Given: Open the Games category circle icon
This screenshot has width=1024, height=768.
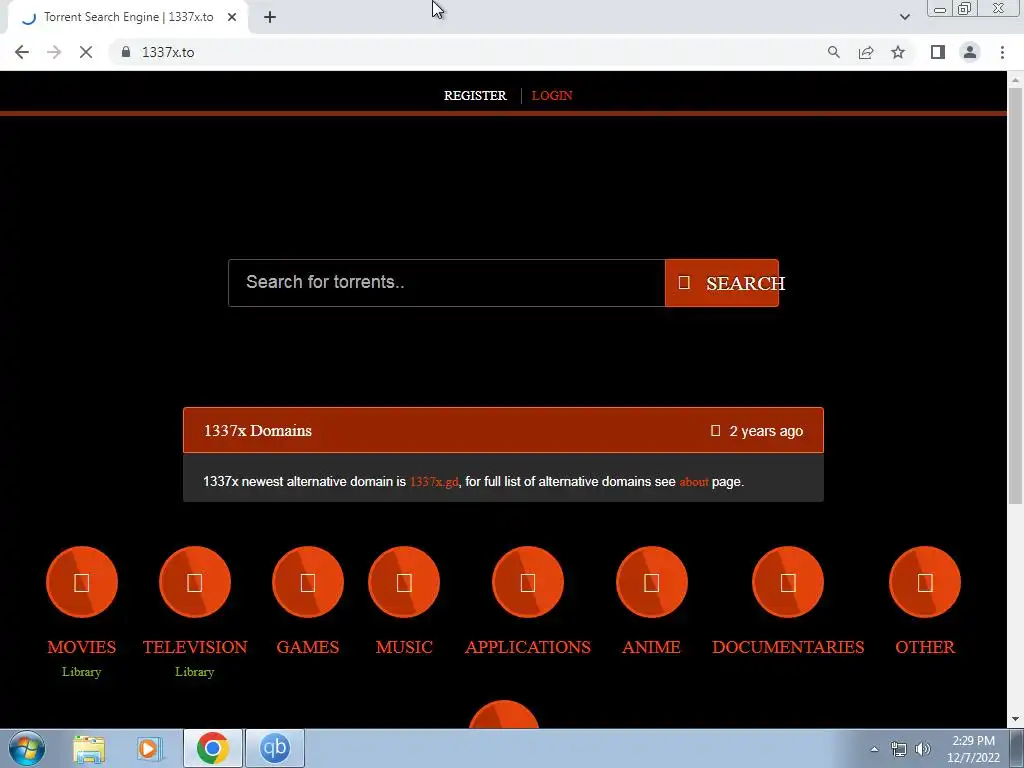Looking at the screenshot, I should tap(308, 582).
